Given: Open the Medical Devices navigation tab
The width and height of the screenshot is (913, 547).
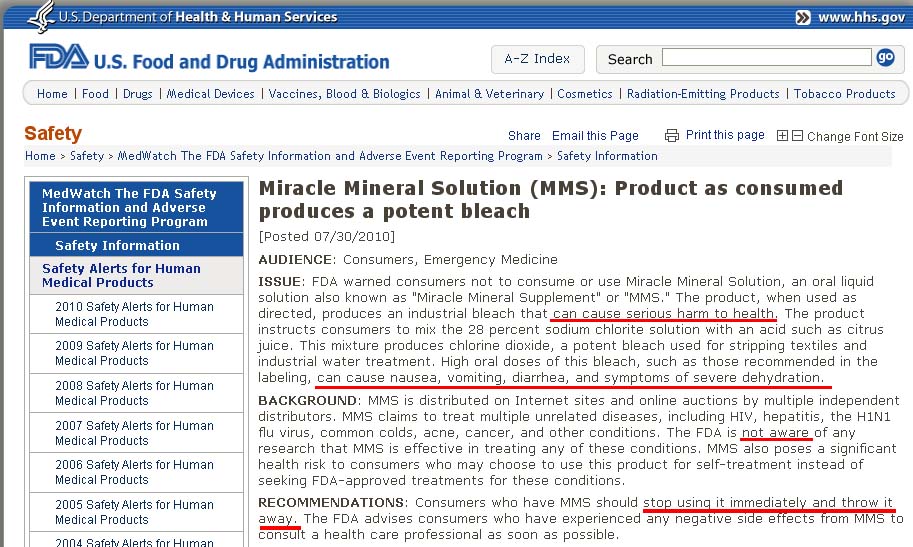Looking at the screenshot, I should [x=210, y=94].
